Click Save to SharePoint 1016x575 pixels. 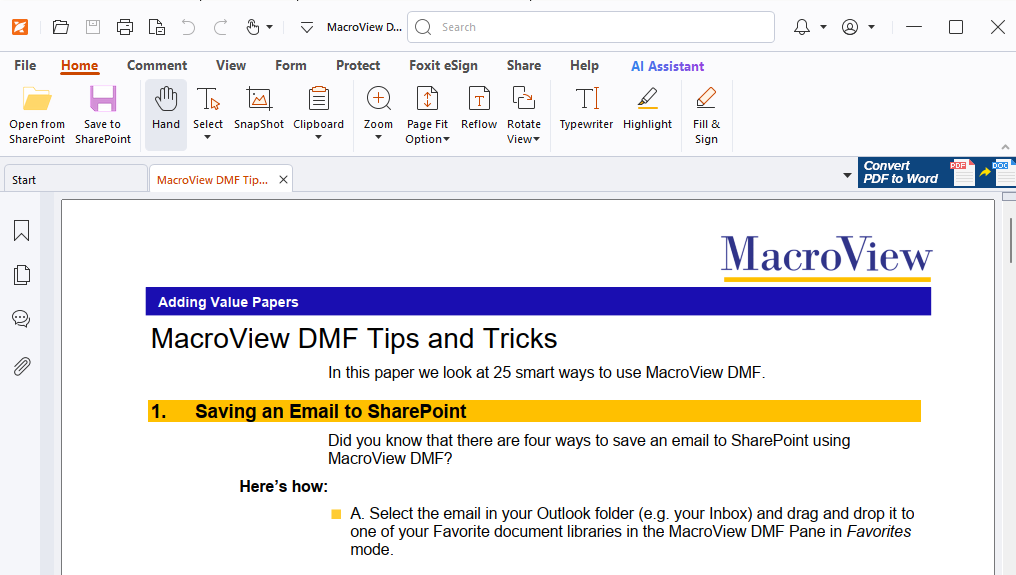click(x=103, y=115)
